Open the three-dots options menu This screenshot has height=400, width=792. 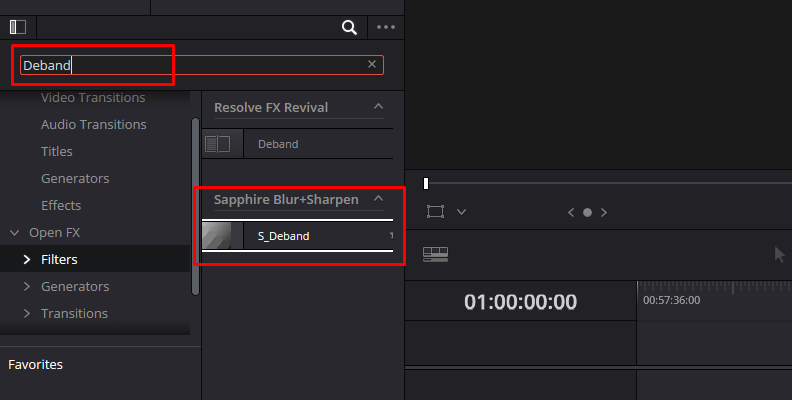pyautogui.click(x=386, y=27)
